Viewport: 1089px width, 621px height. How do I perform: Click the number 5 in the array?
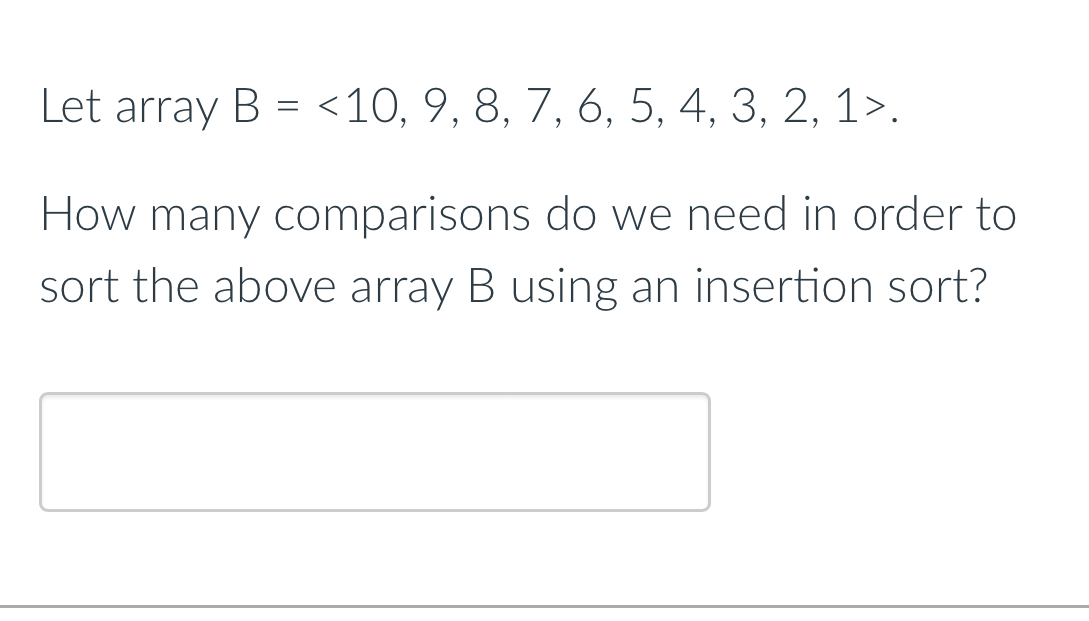pos(645,105)
